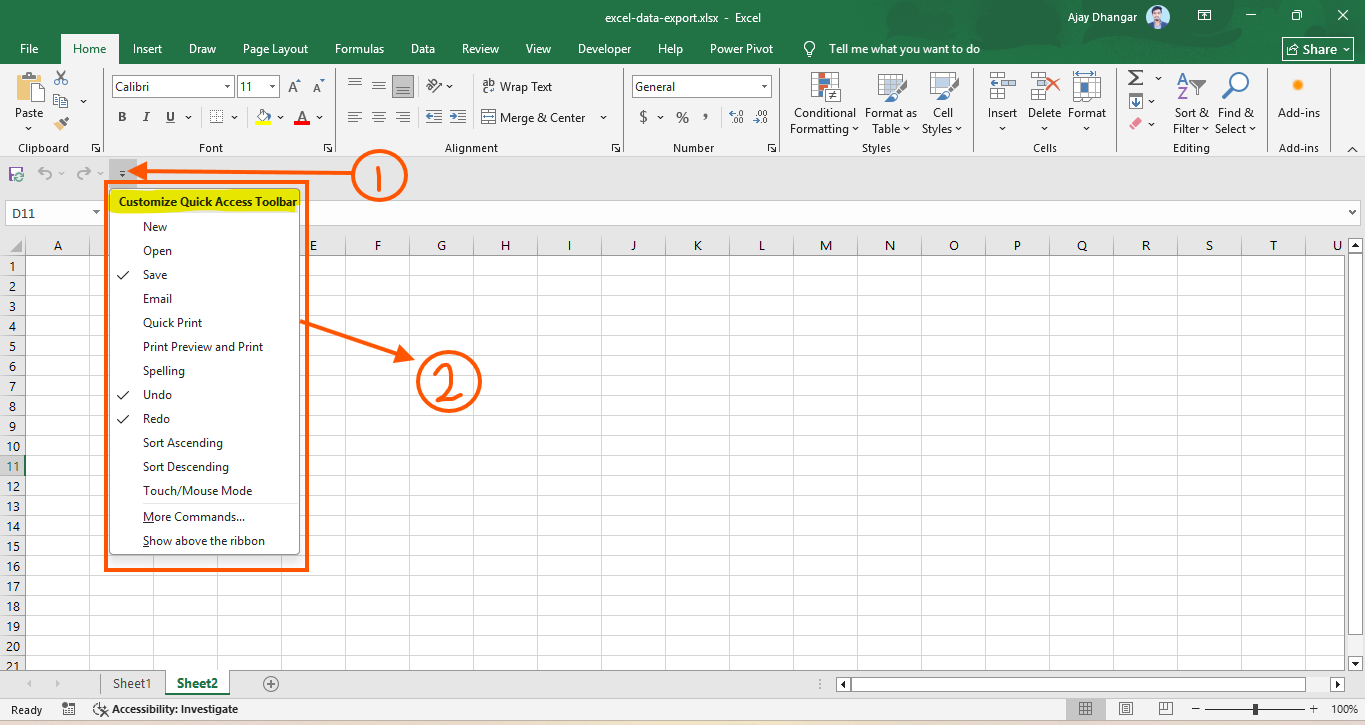Switch to the Insert ribbon tab
Image resolution: width=1365 pixels, height=725 pixels.
coord(147,49)
